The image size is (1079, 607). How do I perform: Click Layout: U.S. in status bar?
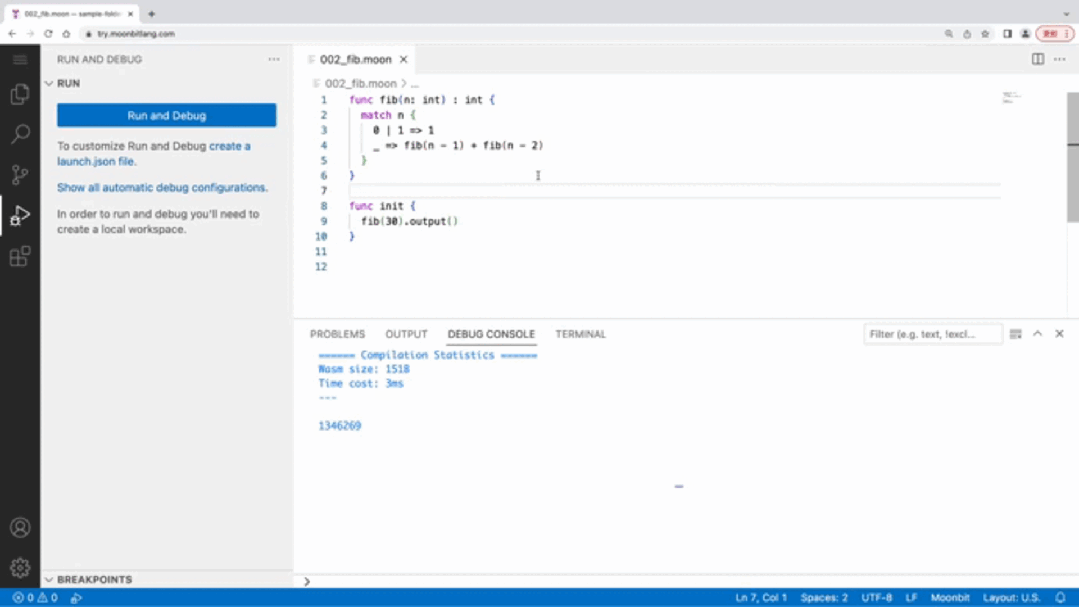click(1011, 597)
